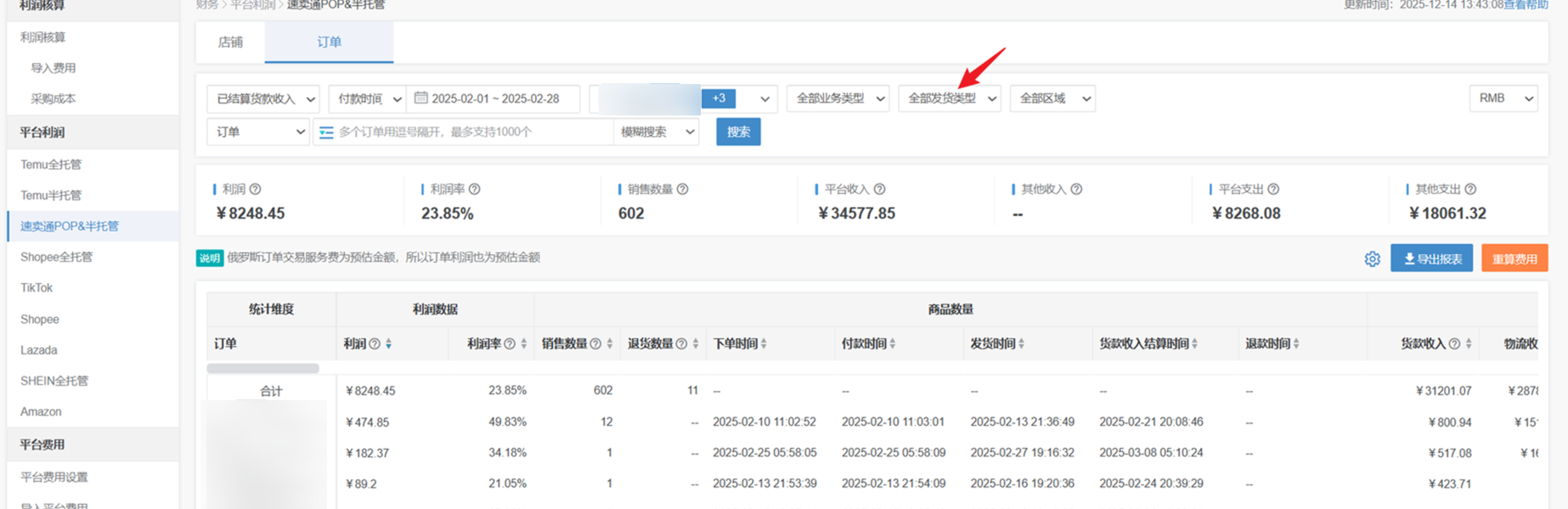Viewport: 1568px width, 509px height.
Task: Click help icon next to 销售数量 summary
Action: [682, 189]
